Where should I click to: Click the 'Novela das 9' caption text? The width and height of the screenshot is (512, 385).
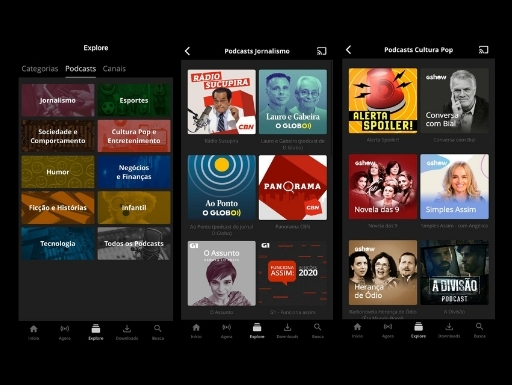383,226
